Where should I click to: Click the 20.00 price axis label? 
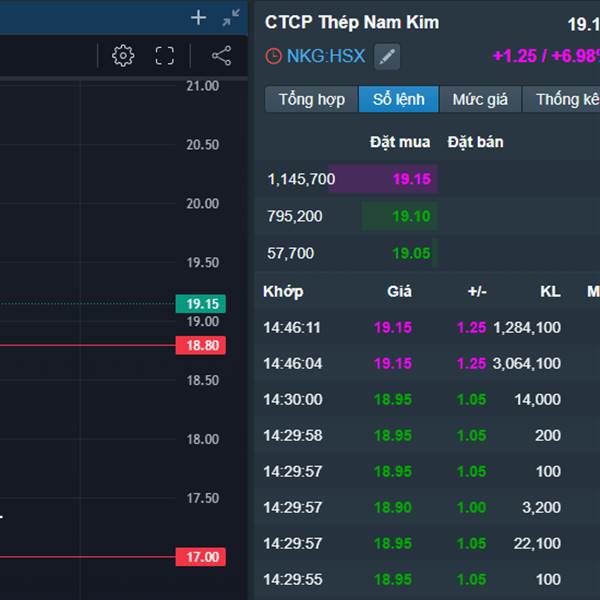(203, 203)
